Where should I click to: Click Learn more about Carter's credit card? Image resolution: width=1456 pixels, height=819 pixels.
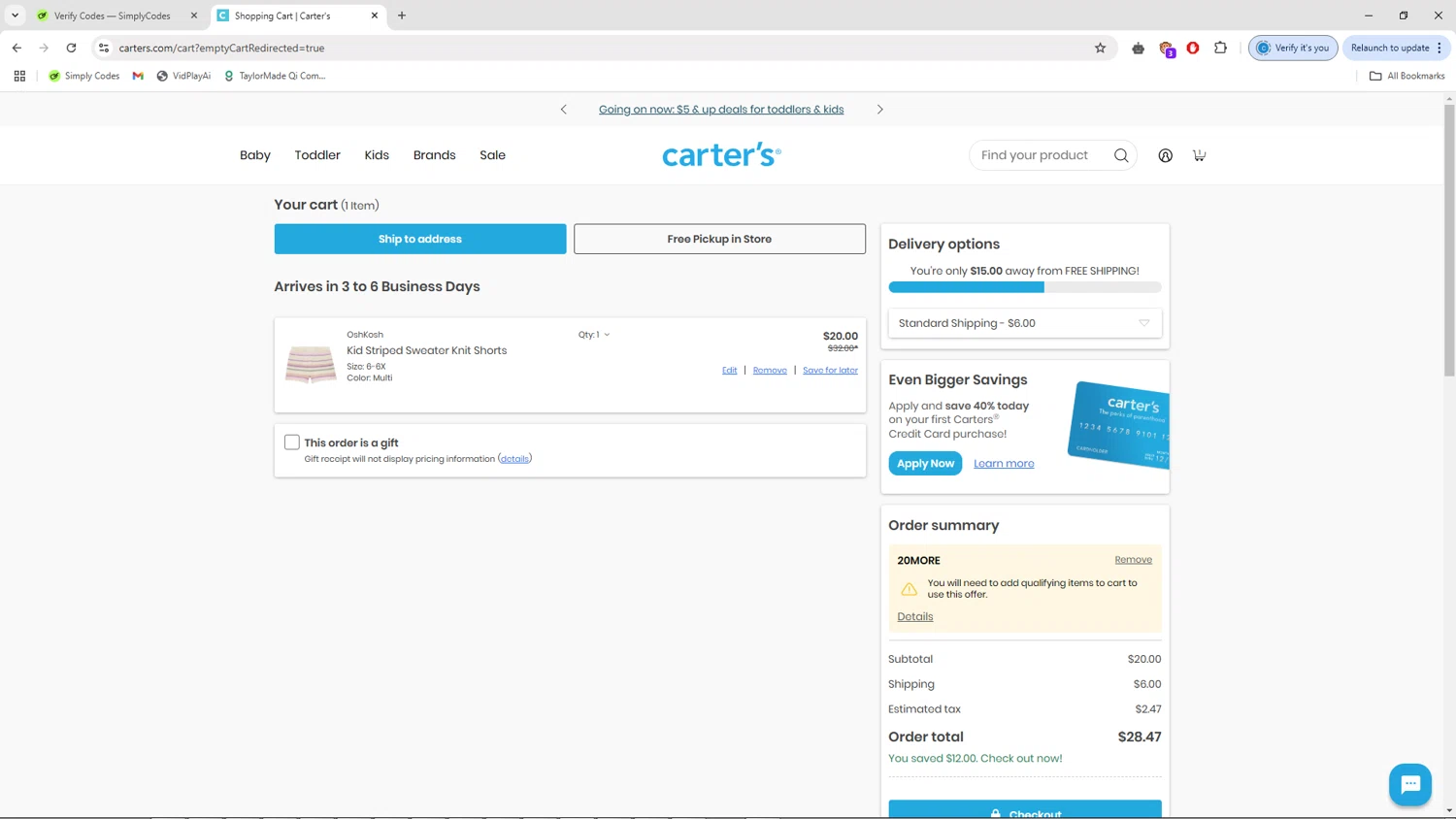1004,464
